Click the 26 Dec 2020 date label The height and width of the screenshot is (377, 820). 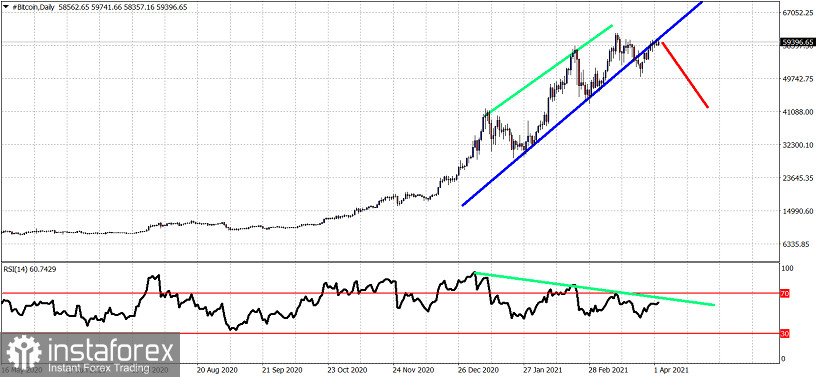479,369
